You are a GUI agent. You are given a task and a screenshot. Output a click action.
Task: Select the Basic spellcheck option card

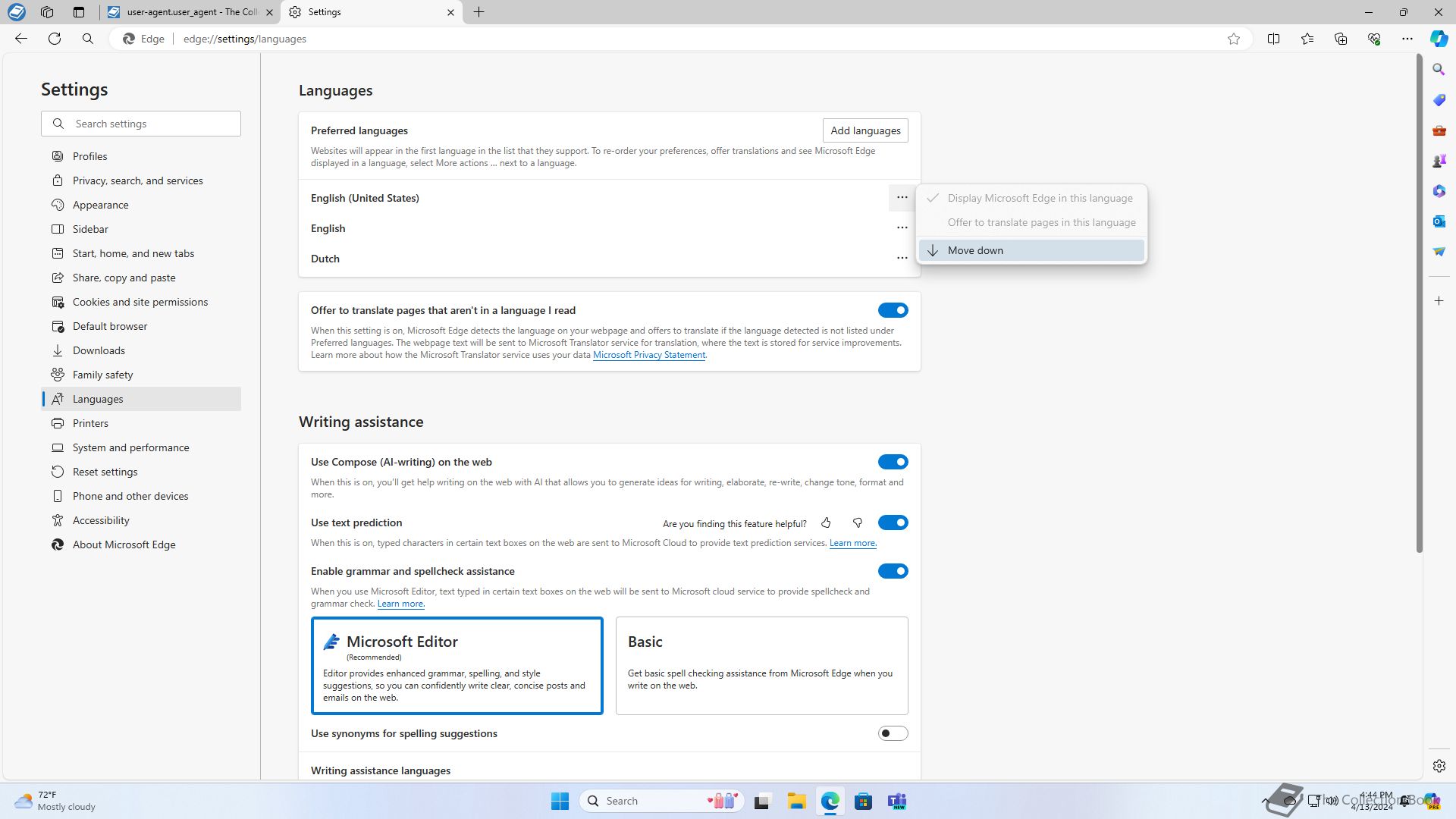pyautogui.click(x=762, y=666)
